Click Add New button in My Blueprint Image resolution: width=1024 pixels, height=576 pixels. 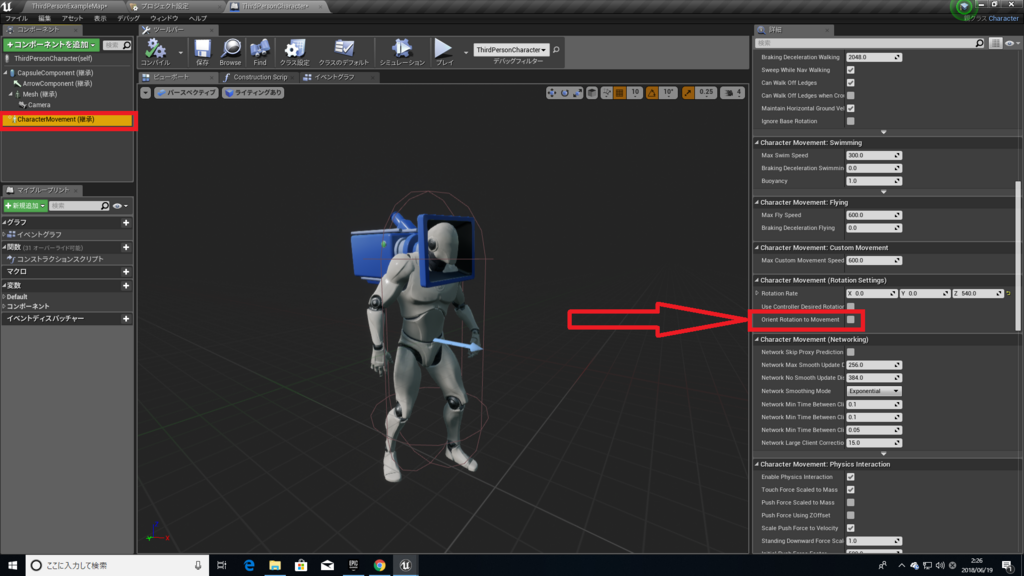point(25,206)
